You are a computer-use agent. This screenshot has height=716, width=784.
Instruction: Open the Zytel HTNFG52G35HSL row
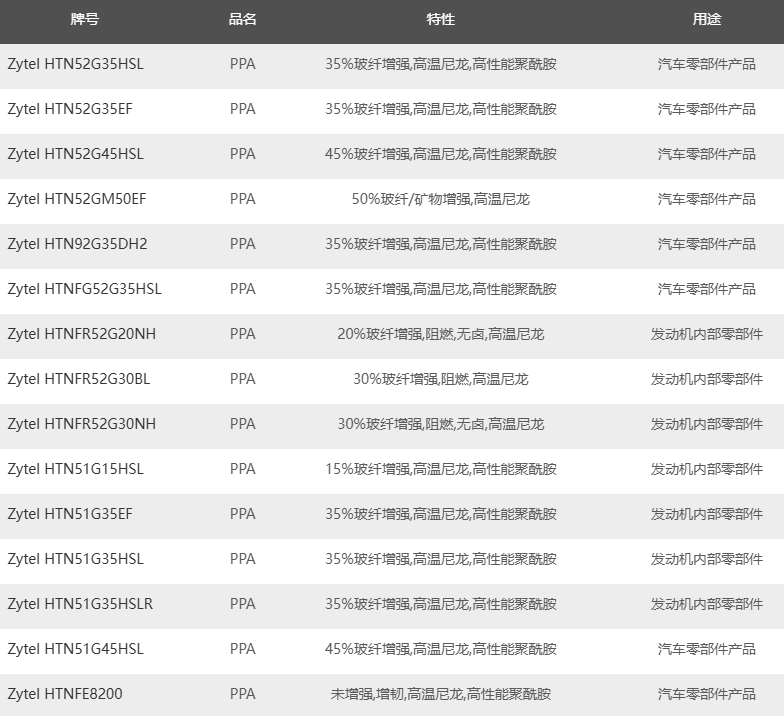(84, 289)
